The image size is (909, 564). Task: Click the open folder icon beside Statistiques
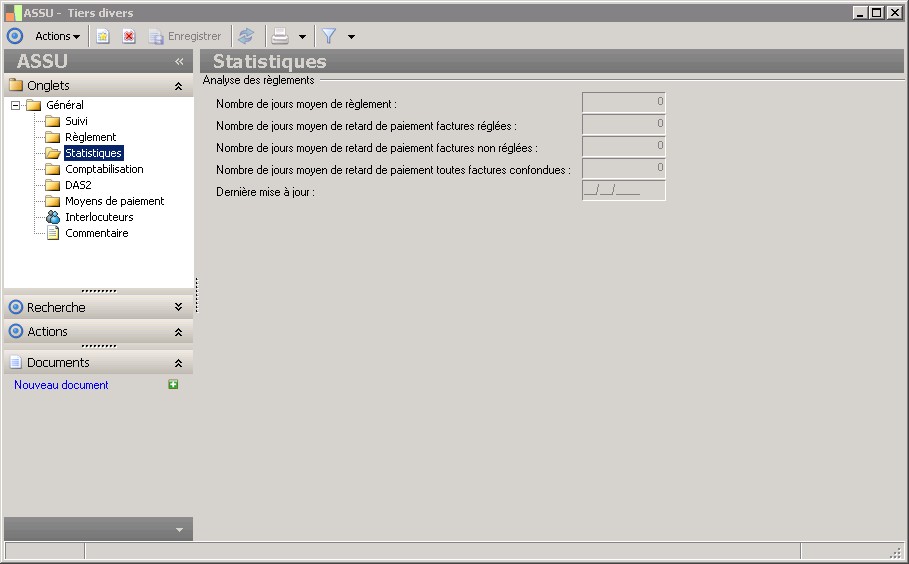tap(53, 153)
